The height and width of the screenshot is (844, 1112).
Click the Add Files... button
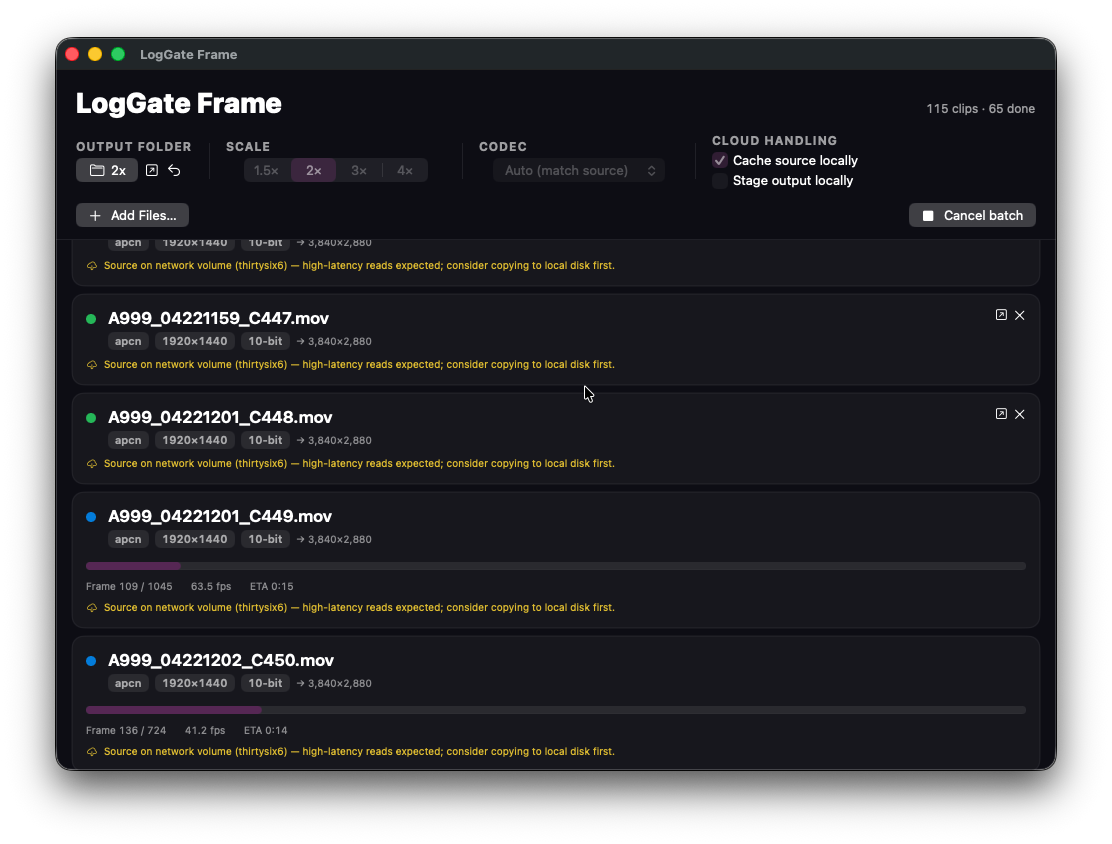tap(133, 215)
